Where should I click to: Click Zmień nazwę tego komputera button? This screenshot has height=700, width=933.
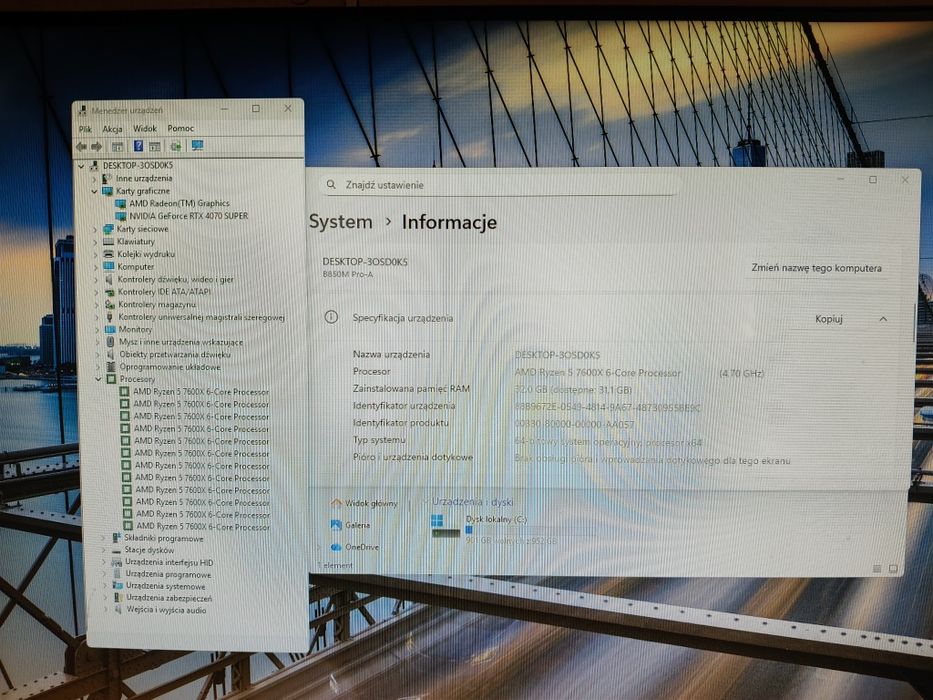[x=816, y=268]
